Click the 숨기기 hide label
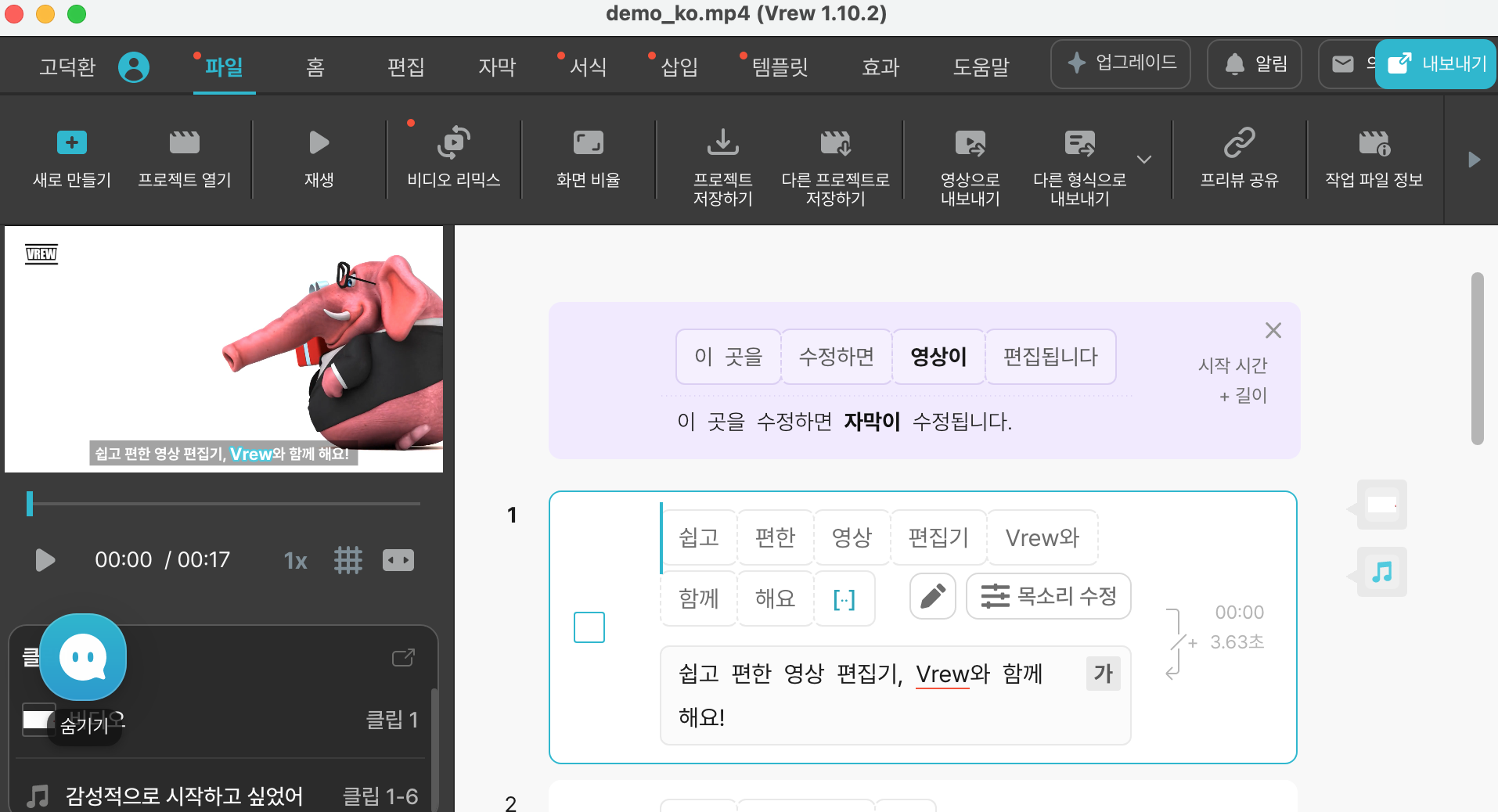The width and height of the screenshot is (1498, 812). coord(85,726)
